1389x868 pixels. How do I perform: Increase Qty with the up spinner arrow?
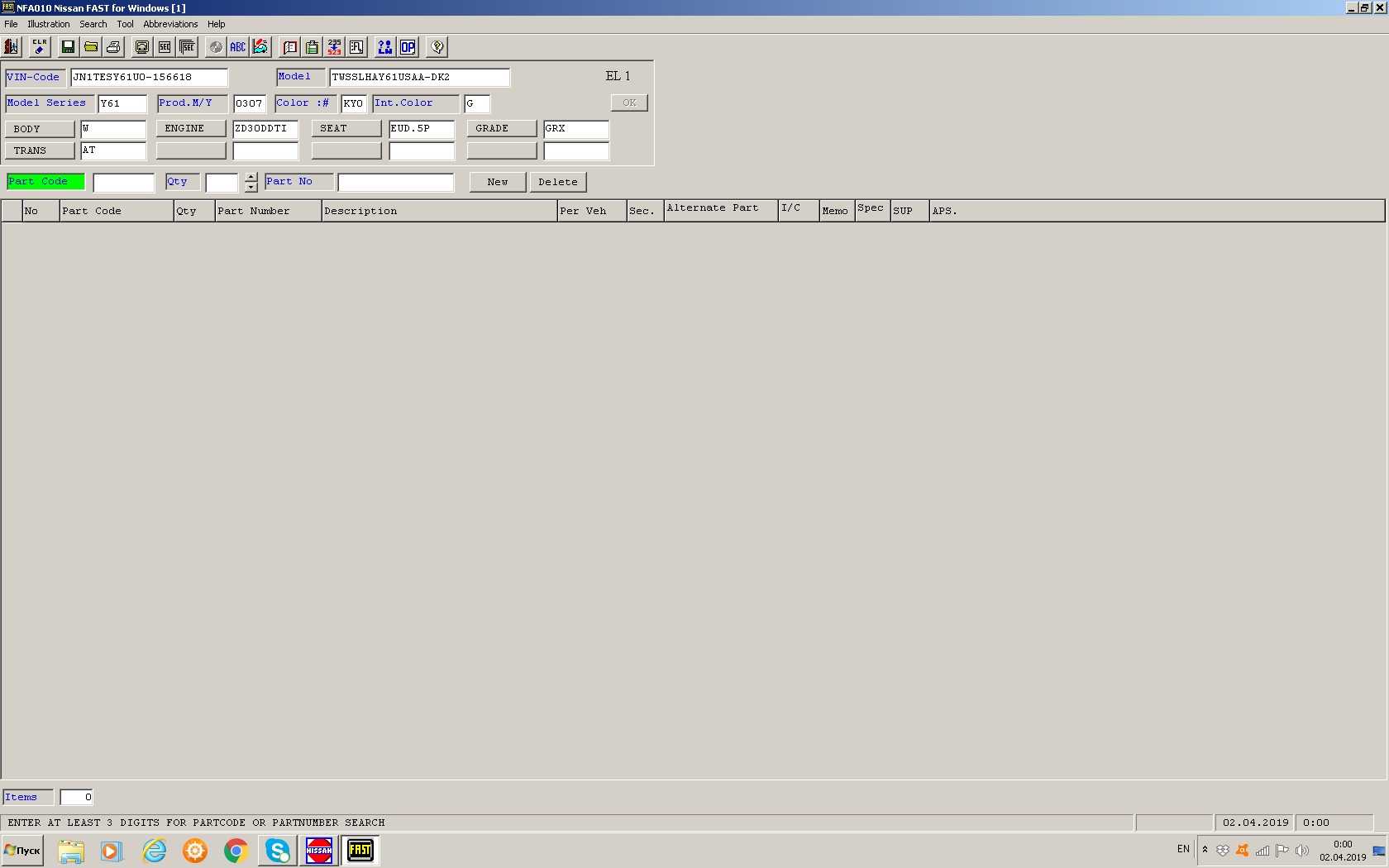[x=251, y=177]
